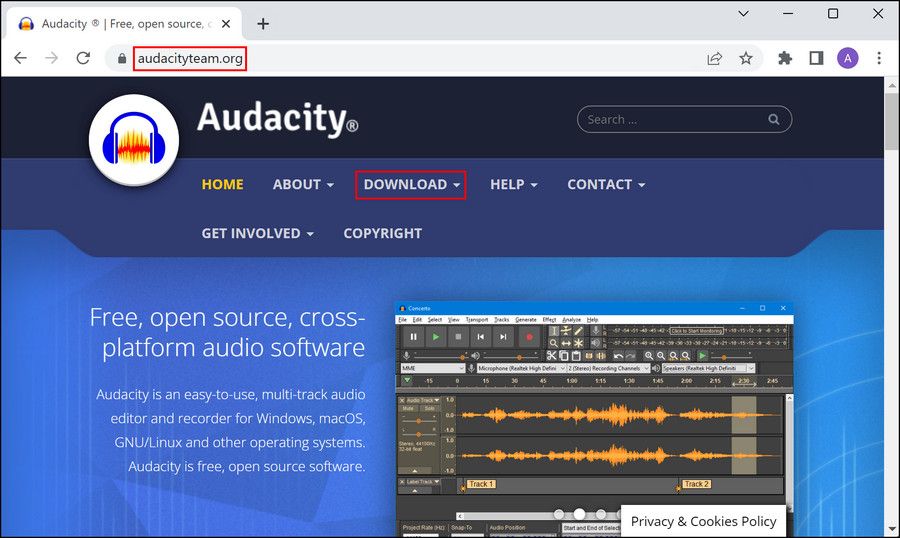
Task: Click the Audio Track gain slider
Action: click(419, 421)
